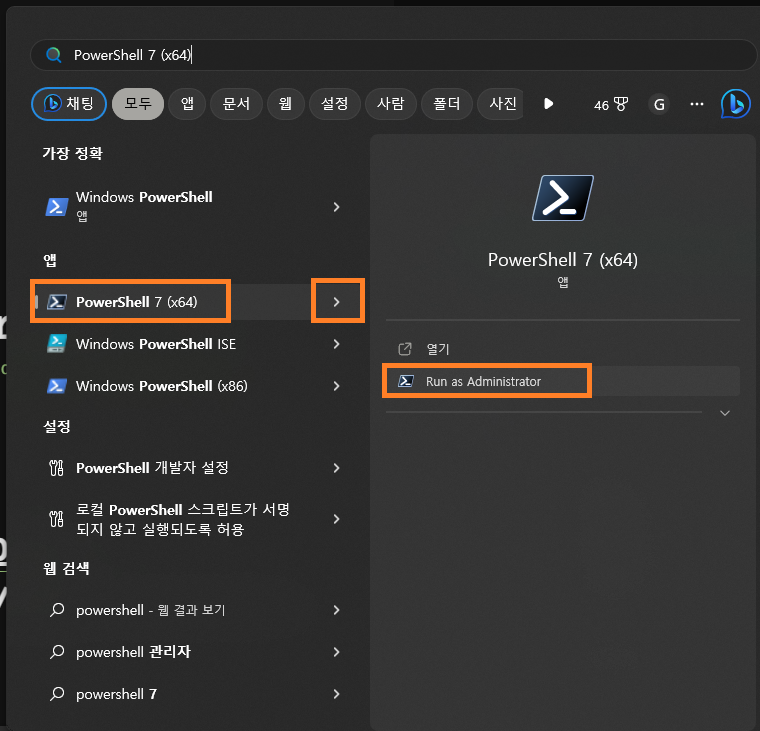
Task: Open the Bing chat 채팅 button
Action: [x=69, y=104]
